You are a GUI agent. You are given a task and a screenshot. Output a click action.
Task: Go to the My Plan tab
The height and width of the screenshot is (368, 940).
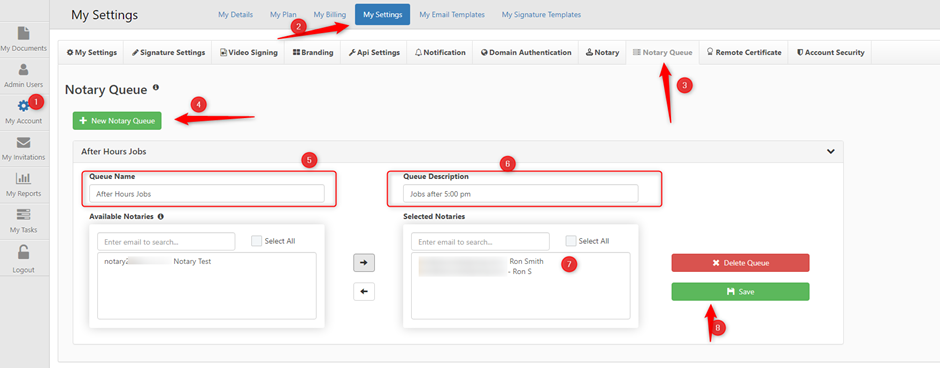point(283,14)
